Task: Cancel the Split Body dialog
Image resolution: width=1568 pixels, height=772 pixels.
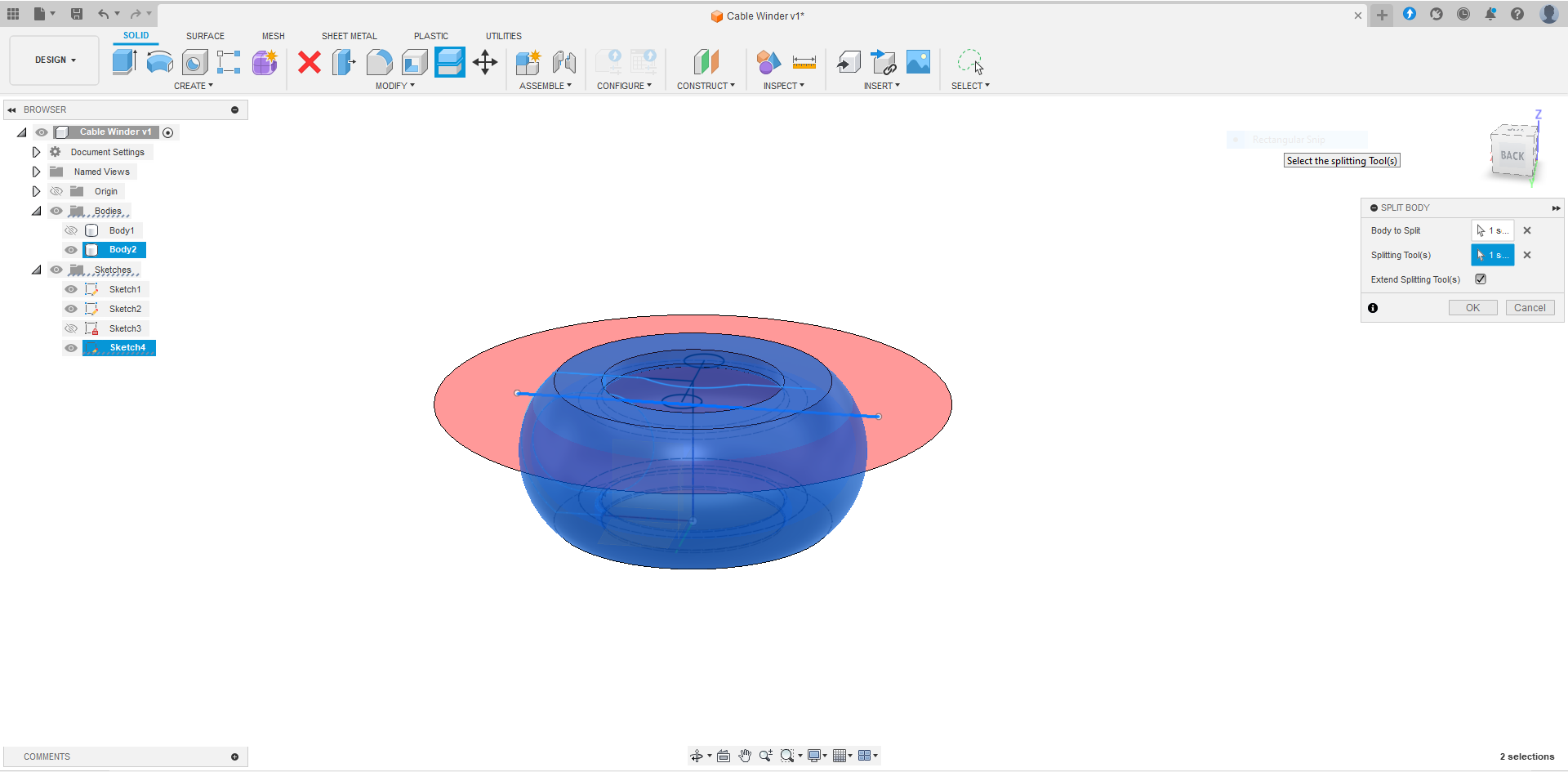Action: (x=1530, y=308)
